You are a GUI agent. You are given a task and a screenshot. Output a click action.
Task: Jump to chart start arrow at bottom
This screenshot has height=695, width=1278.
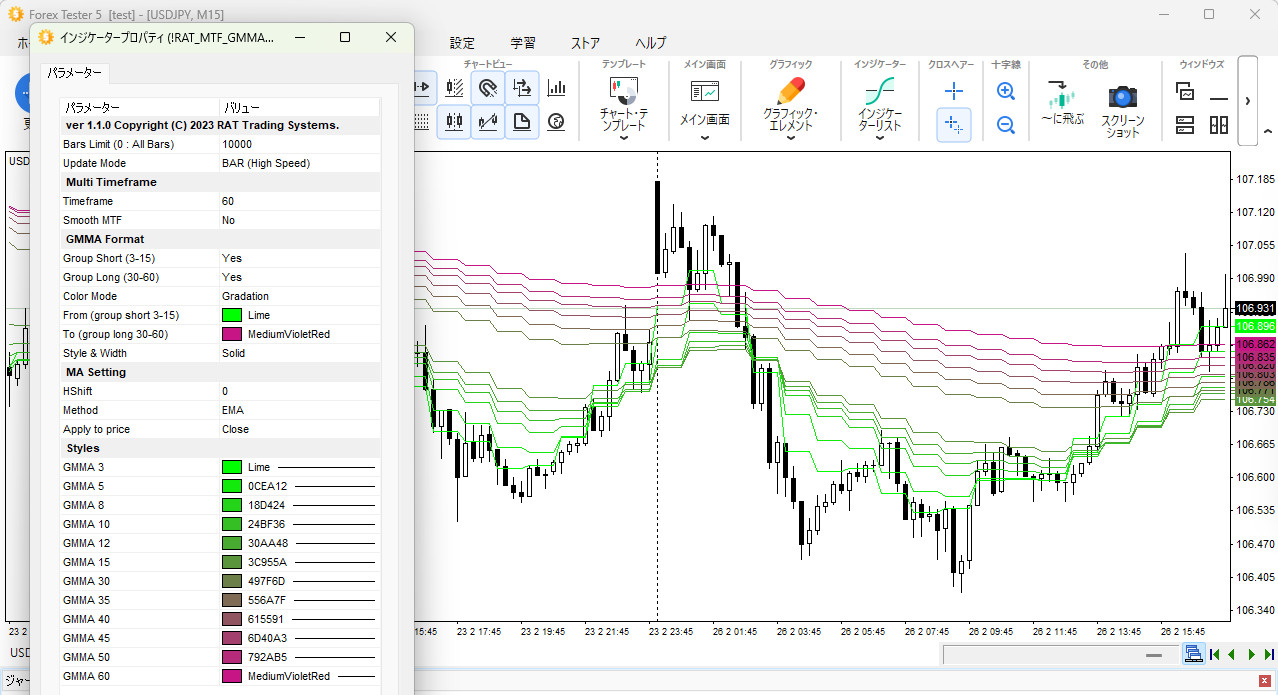point(1214,655)
